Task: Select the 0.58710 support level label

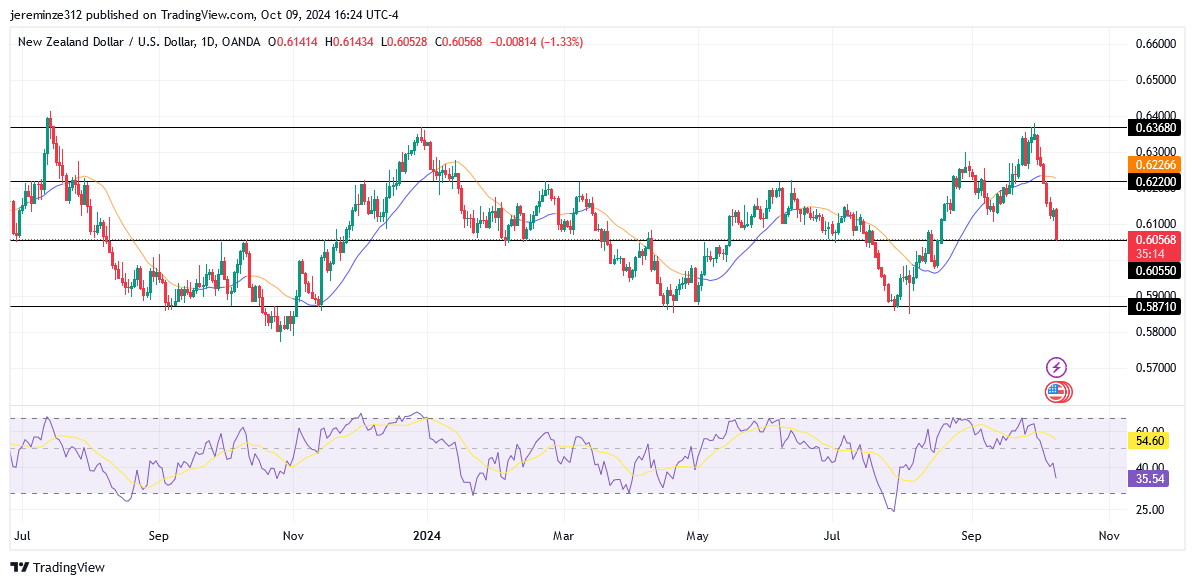Action: (x=1154, y=307)
